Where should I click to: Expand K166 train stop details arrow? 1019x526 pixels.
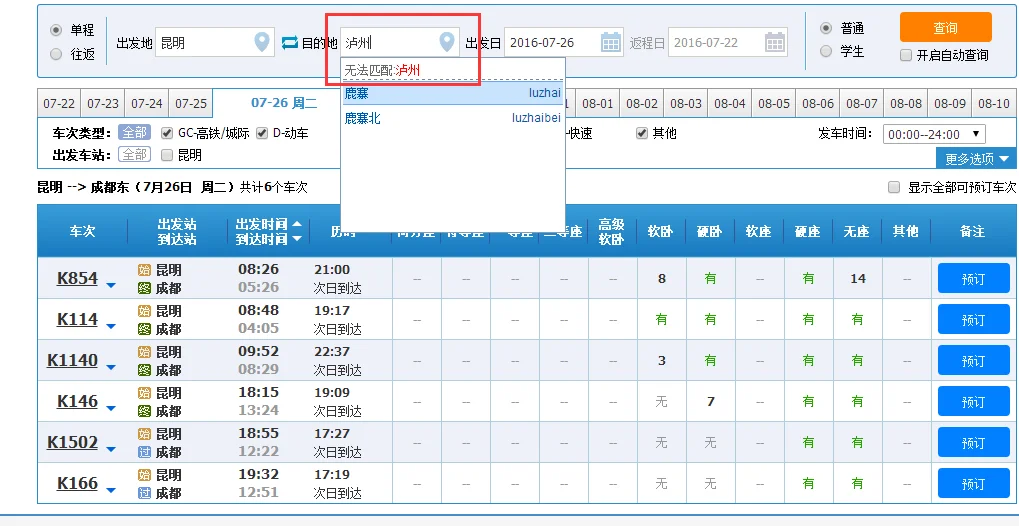point(111,490)
